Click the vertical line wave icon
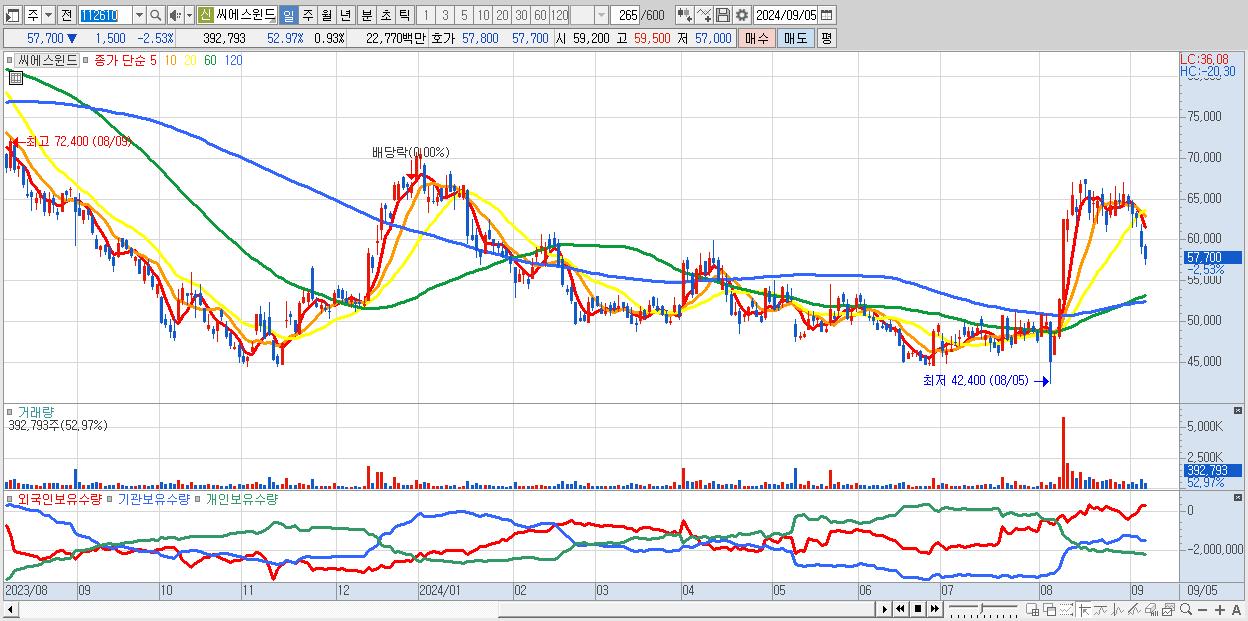 coord(1118,610)
